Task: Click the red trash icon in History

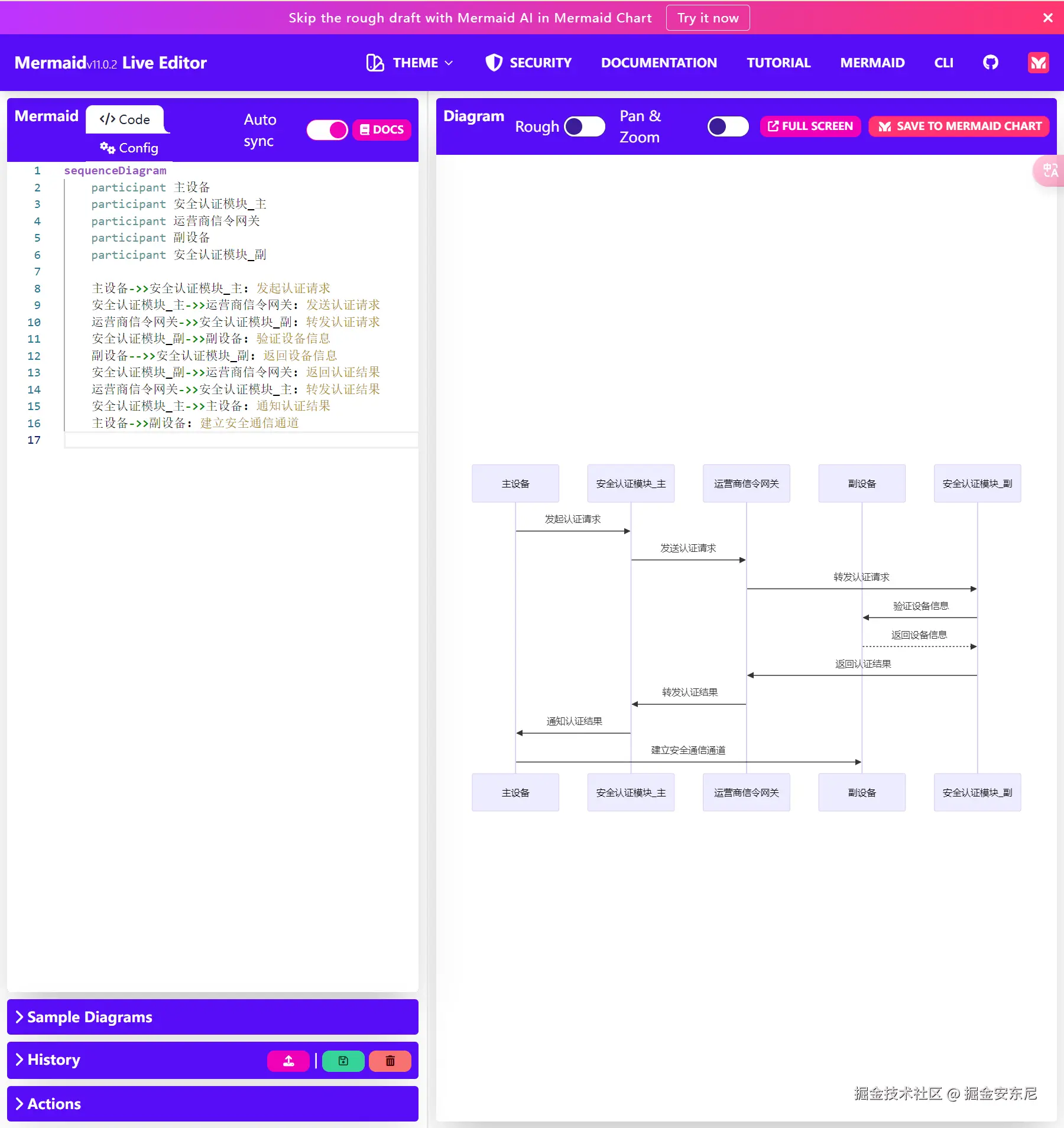Action: tap(390, 1061)
